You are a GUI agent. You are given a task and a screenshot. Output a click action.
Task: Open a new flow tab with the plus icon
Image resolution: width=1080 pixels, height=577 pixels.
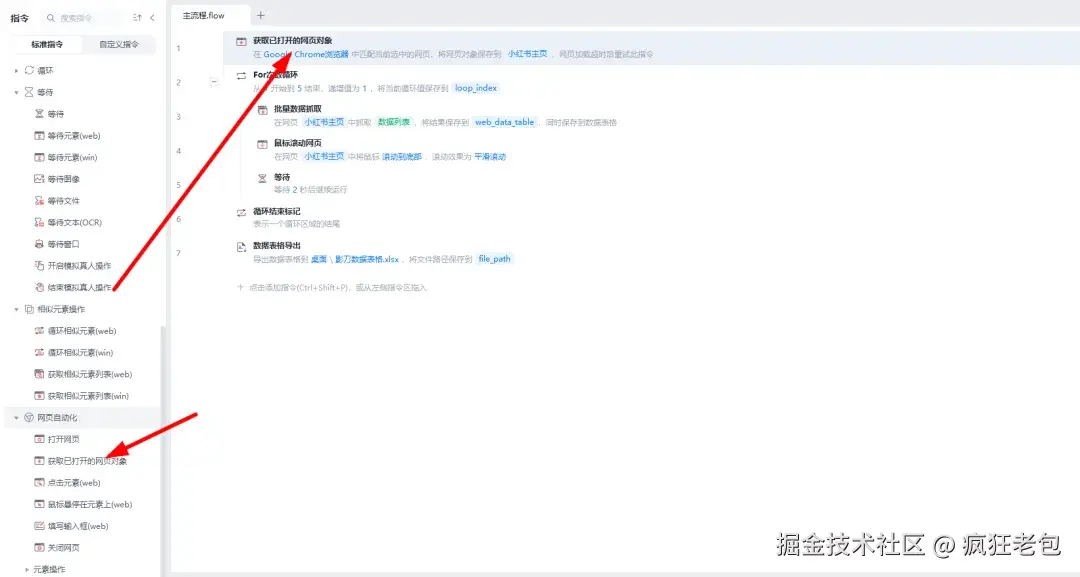(x=259, y=15)
